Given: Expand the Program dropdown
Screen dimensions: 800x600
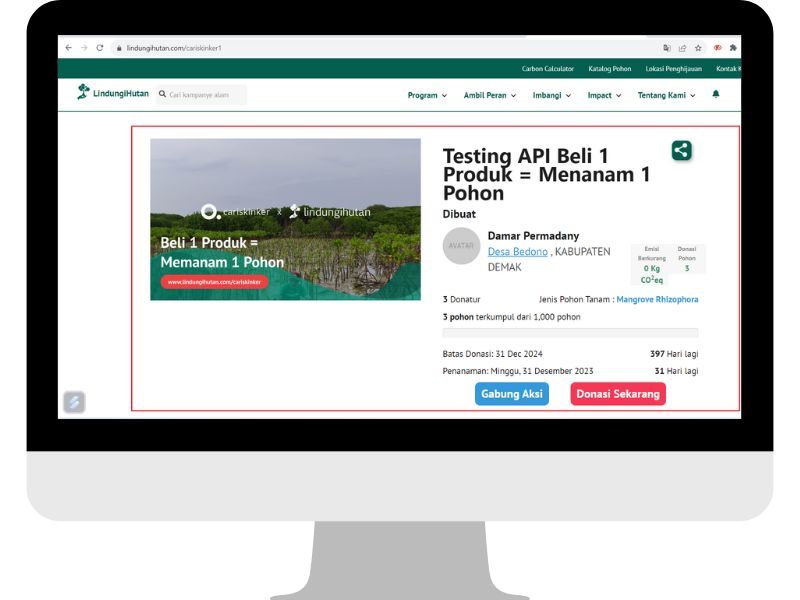Looking at the screenshot, I should pos(427,95).
